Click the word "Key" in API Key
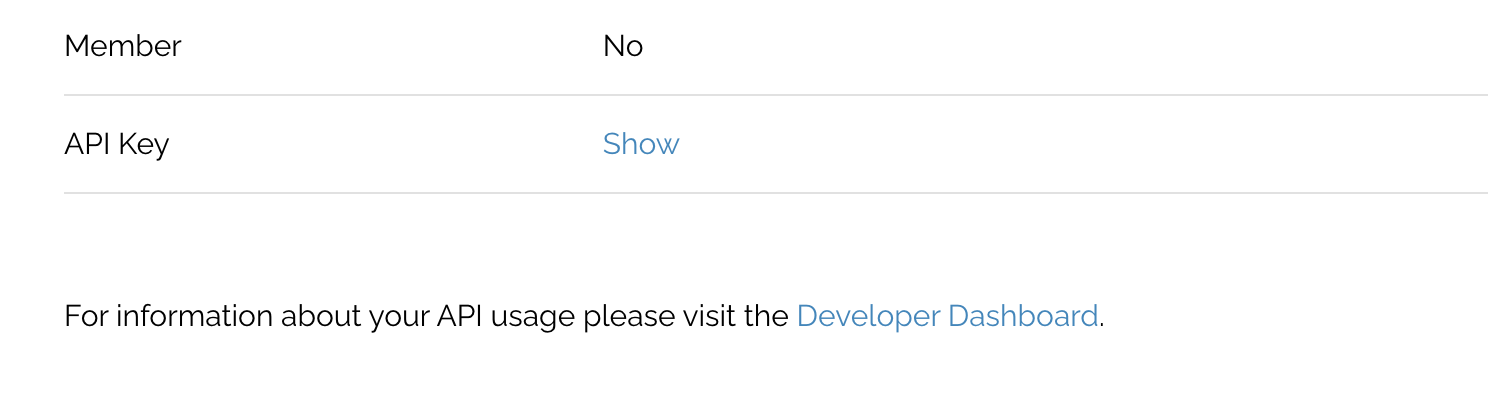 [x=144, y=145]
